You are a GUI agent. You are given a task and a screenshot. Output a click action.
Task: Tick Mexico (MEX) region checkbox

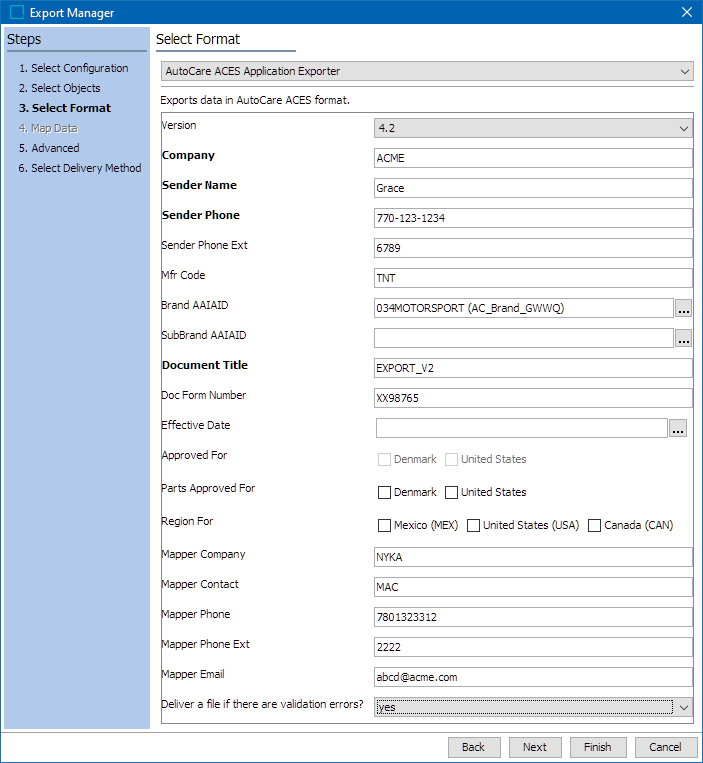[x=384, y=526]
